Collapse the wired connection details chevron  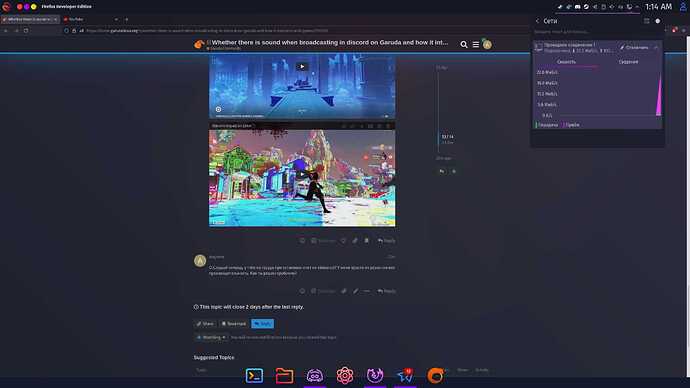pyautogui.click(x=656, y=47)
